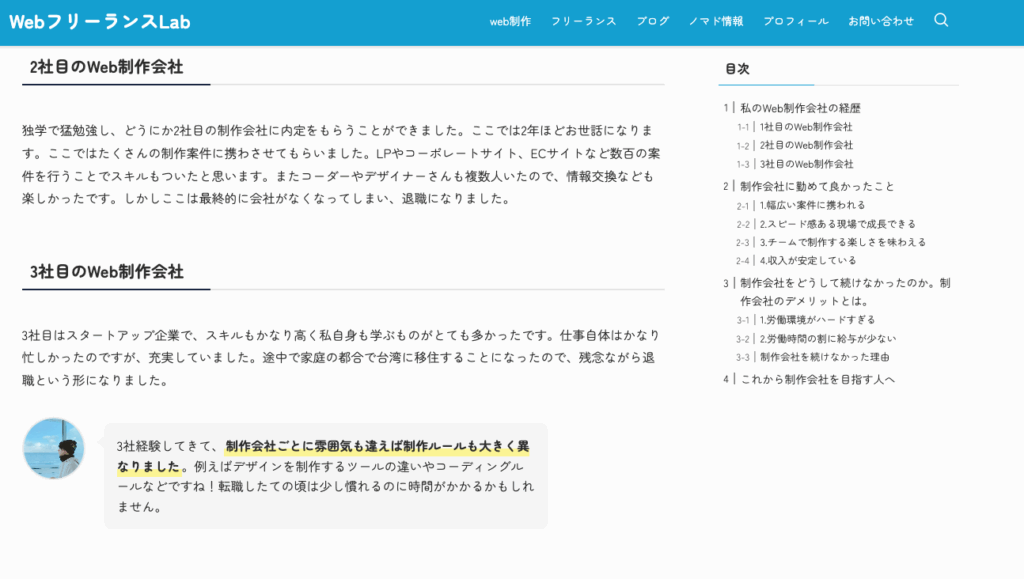Open the web制作 menu item
1024x579 pixels.
510,21
